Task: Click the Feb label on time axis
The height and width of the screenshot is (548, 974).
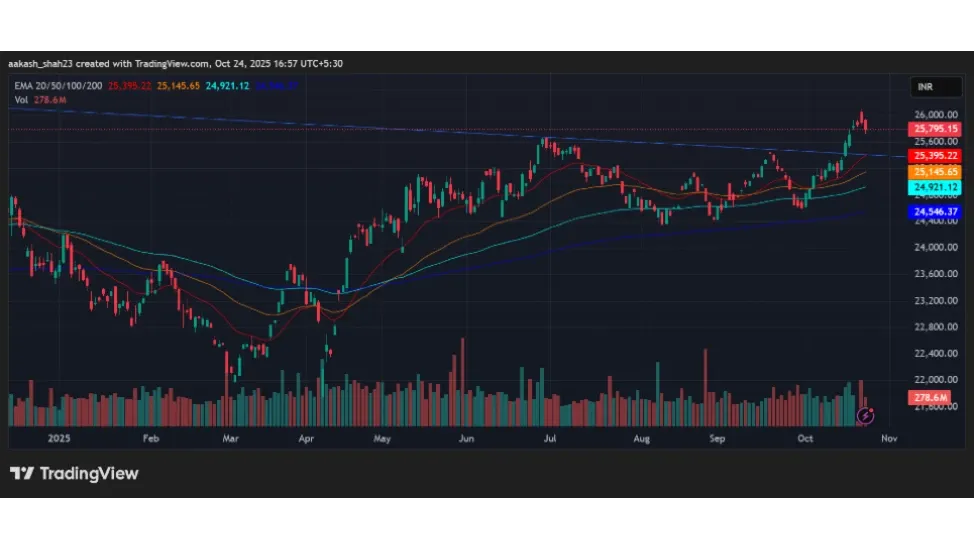Action: click(151, 438)
